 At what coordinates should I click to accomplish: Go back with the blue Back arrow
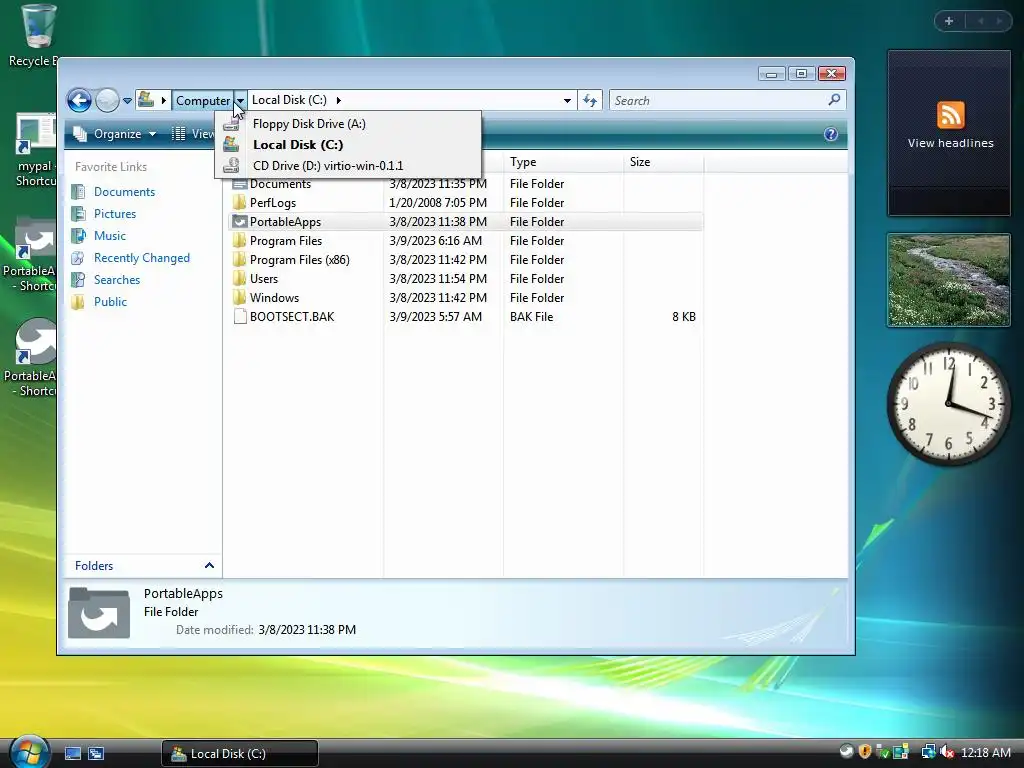[79, 101]
